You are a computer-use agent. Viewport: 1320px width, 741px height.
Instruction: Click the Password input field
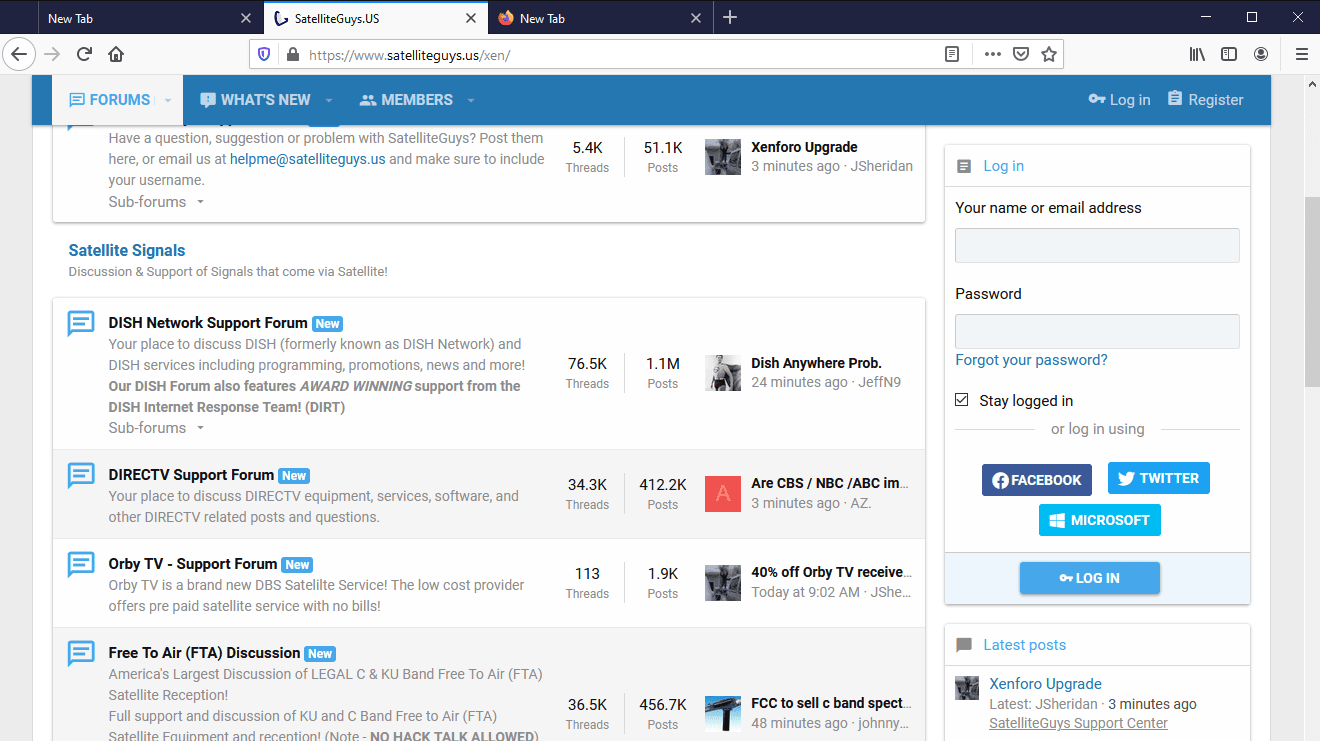1097,332
